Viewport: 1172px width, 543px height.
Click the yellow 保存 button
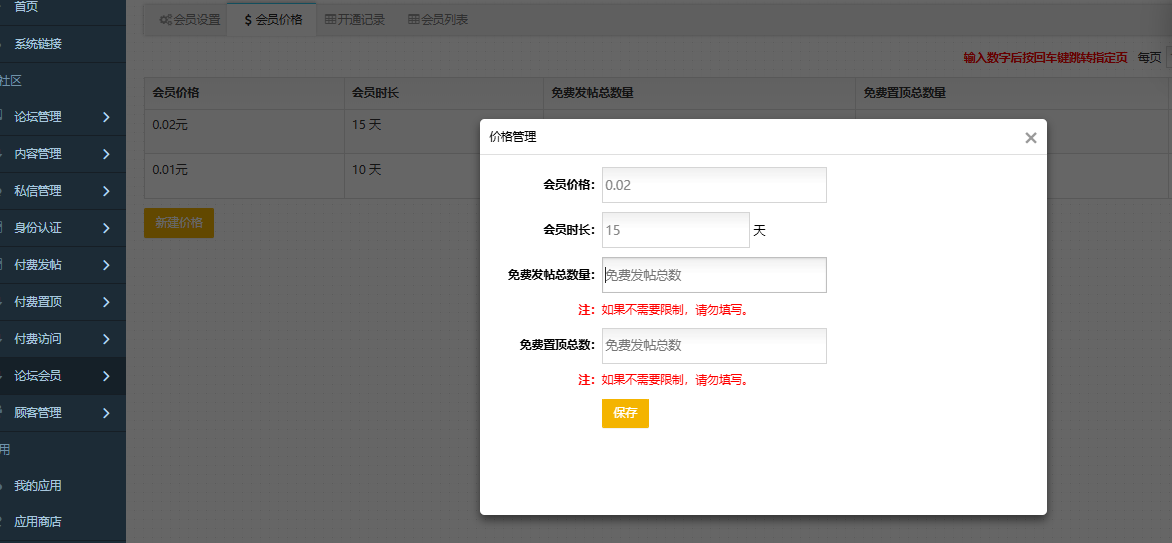[625, 413]
